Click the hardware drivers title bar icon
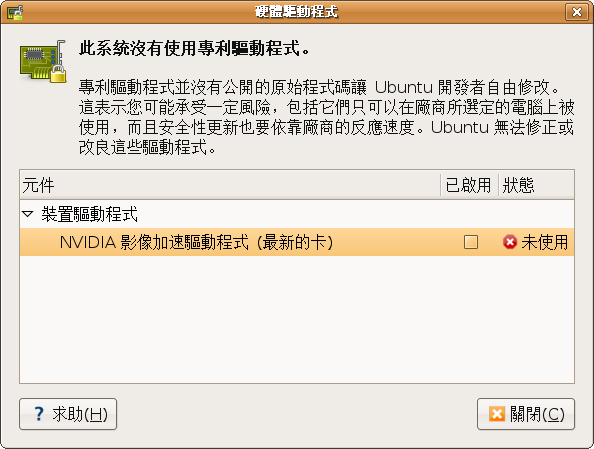594x449 pixels. pyautogui.click(x=15, y=13)
